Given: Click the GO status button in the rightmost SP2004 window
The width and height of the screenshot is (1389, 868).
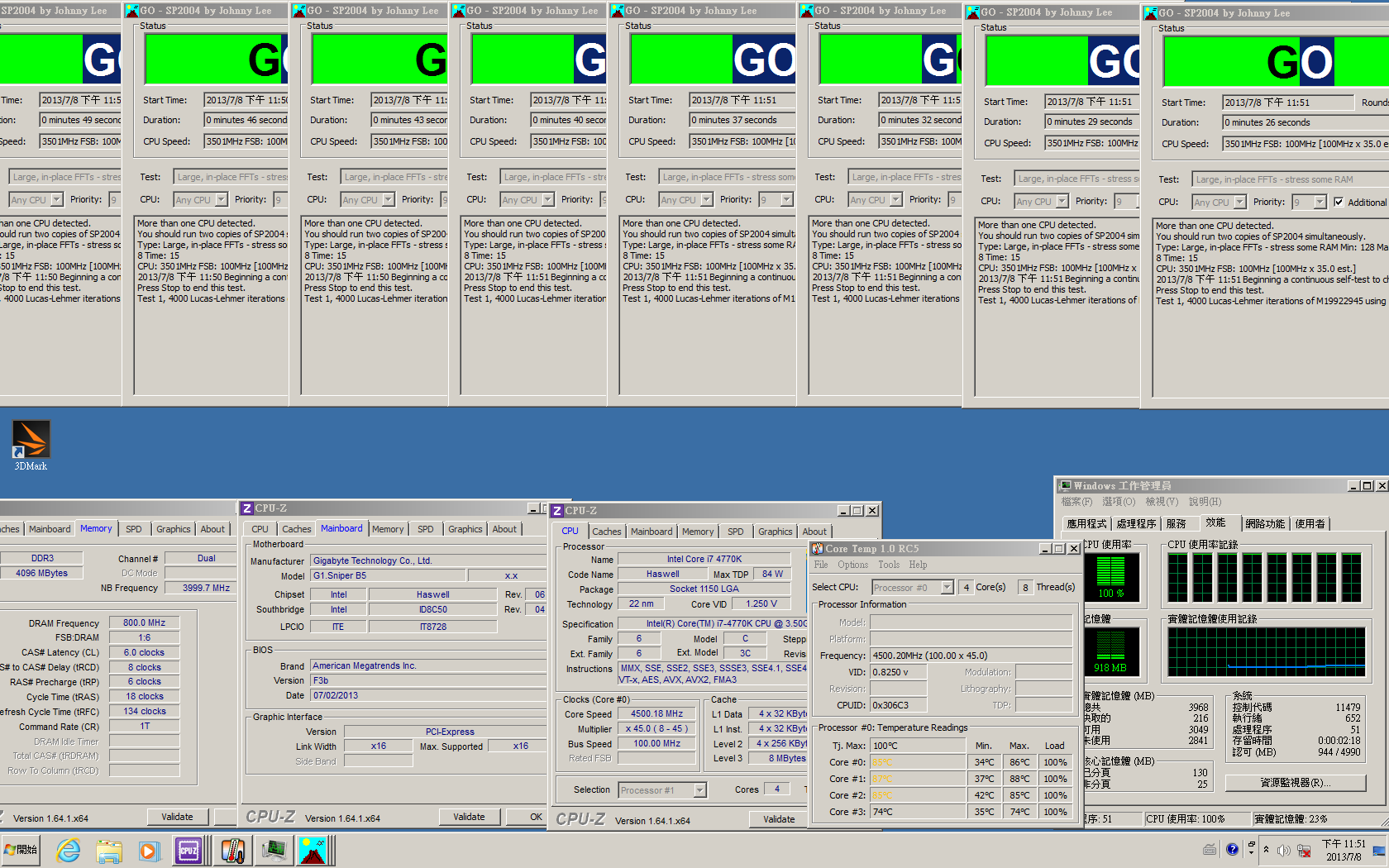Looking at the screenshot, I should point(1276,62).
